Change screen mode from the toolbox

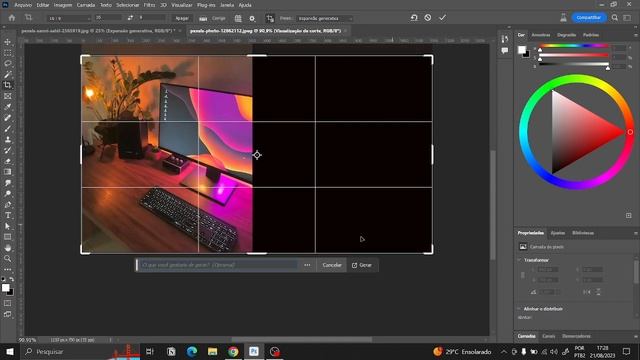[x=8, y=314]
